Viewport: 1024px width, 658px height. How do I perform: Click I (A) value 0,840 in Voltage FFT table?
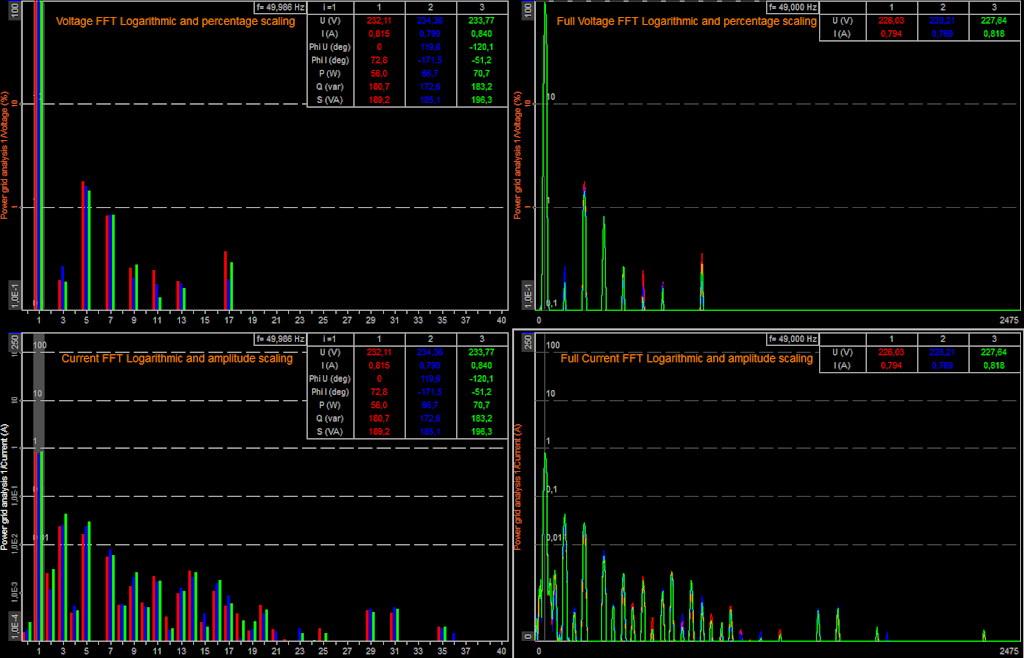(x=481, y=34)
